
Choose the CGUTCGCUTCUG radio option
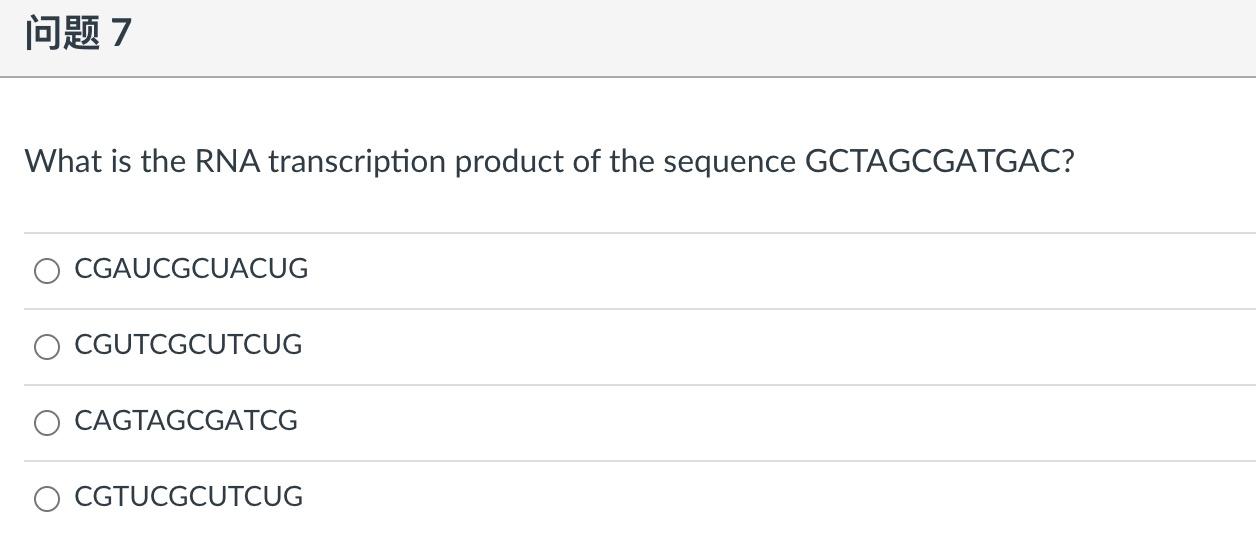(47, 347)
